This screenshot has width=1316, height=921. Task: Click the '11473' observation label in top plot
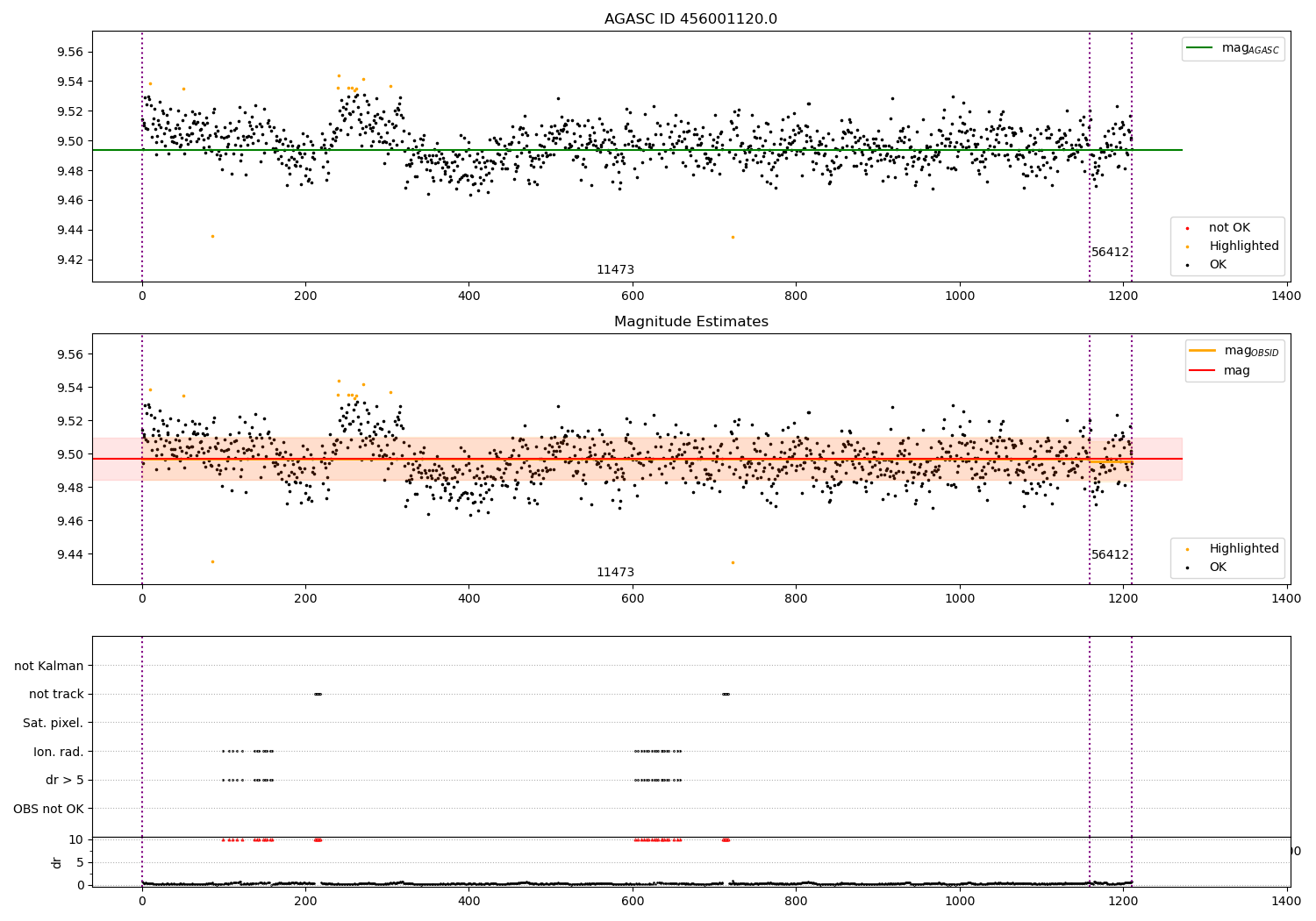[615, 270]
